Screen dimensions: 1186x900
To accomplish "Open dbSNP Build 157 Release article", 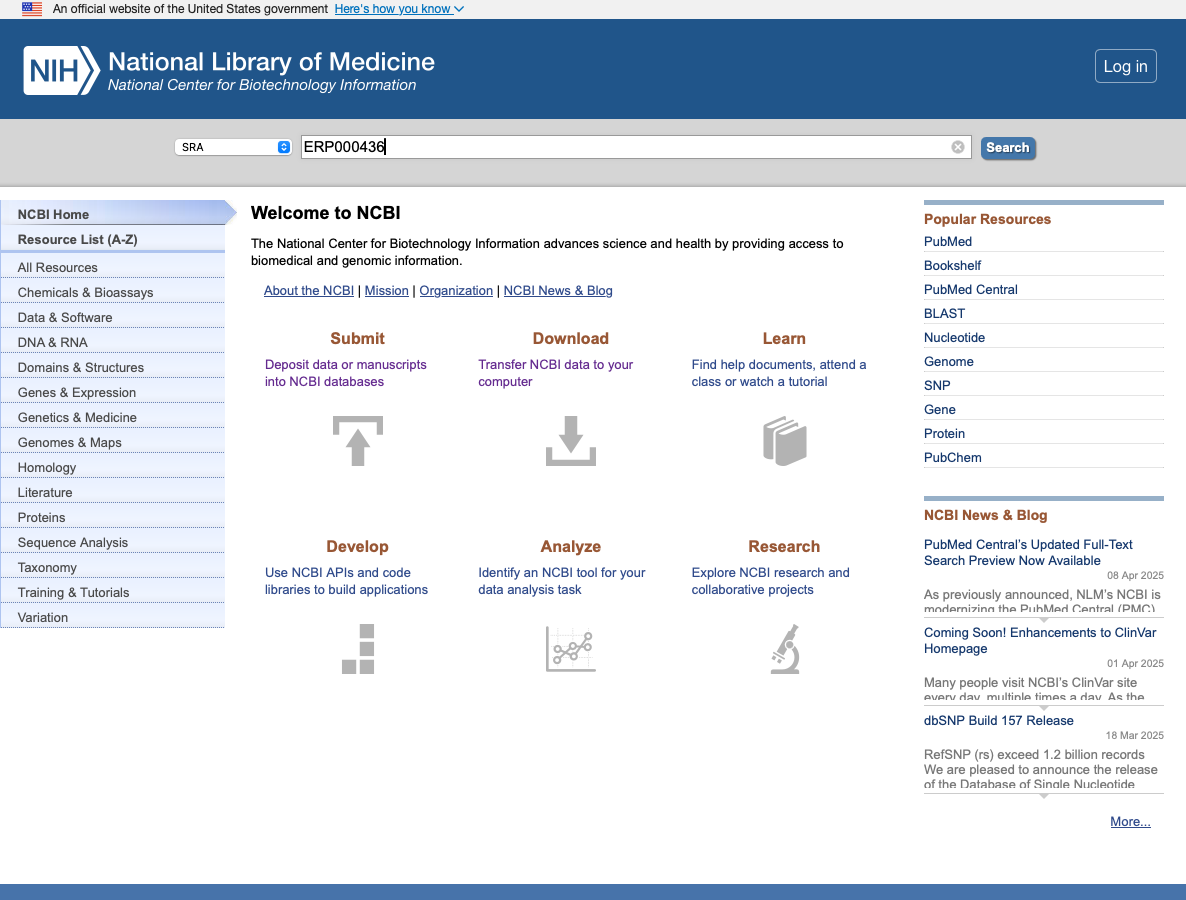I will (998, 720).
